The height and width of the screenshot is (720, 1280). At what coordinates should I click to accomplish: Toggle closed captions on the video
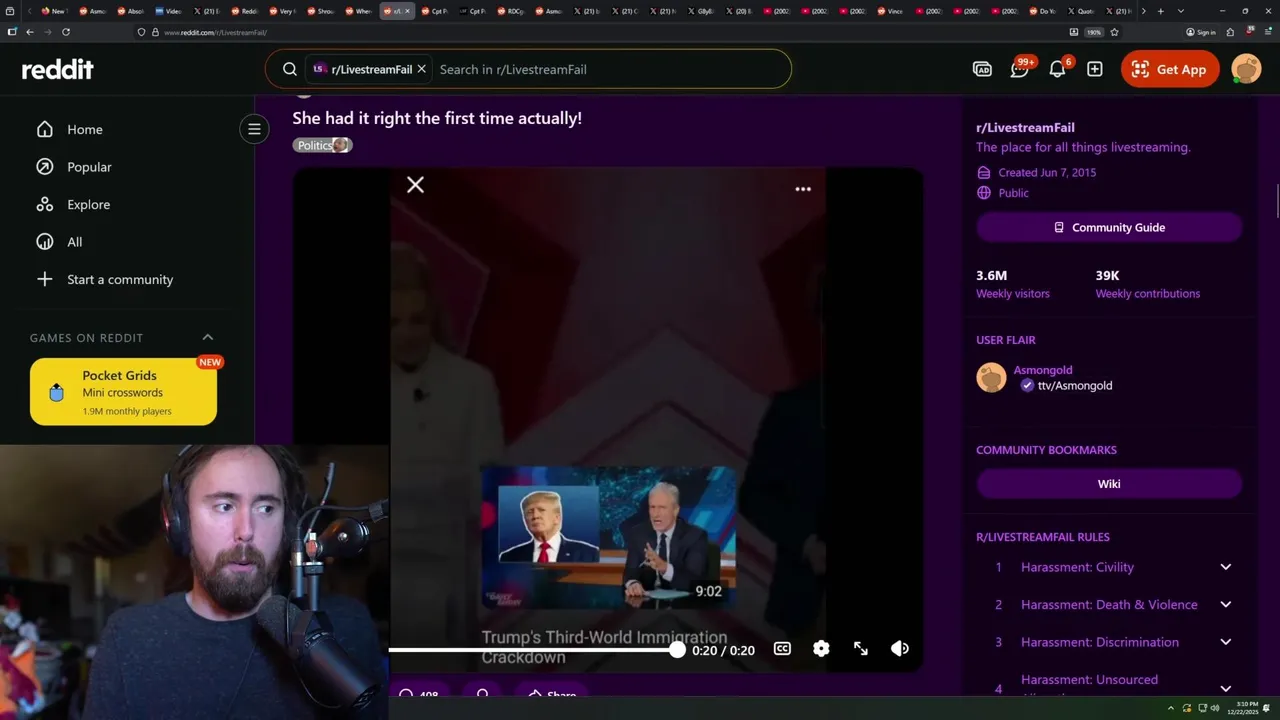tap(782, 649)
